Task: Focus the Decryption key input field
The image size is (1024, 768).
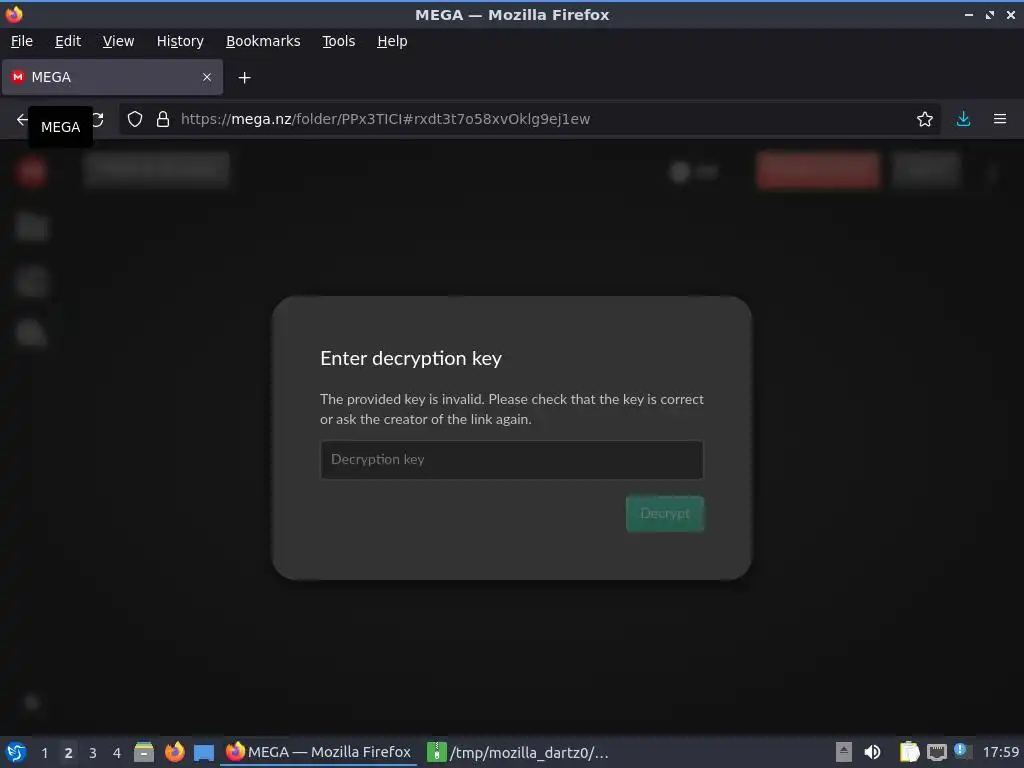Action: pos(511,459)
